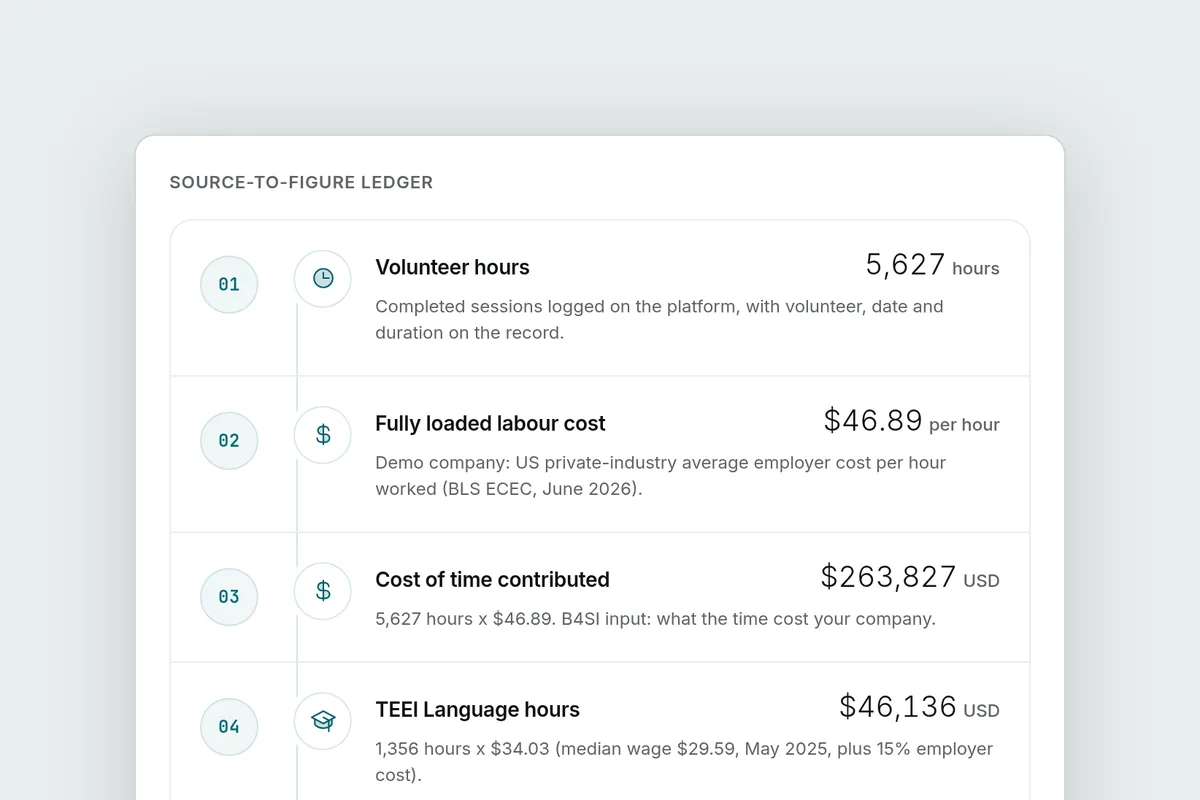The image size is (1200, 800).
Task: Click the dollar icon beside Cost of time contributed
Action: tap(323, 591)
